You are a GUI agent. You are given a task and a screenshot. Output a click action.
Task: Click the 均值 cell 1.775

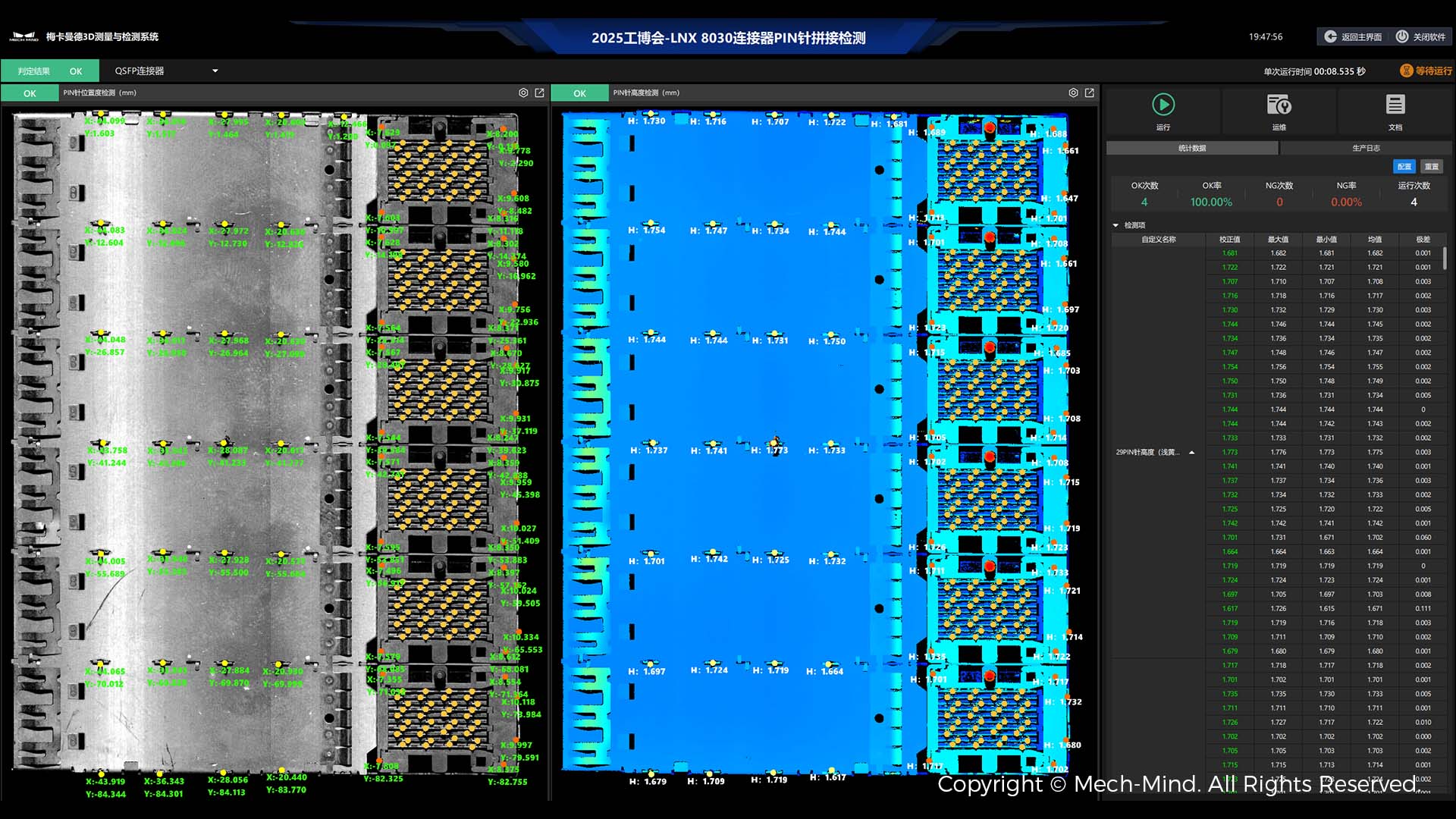pos(1375,452)
